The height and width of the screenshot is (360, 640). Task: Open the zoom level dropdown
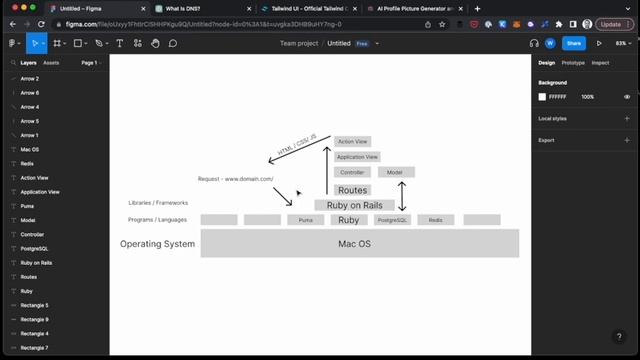(x=623, y=43)
